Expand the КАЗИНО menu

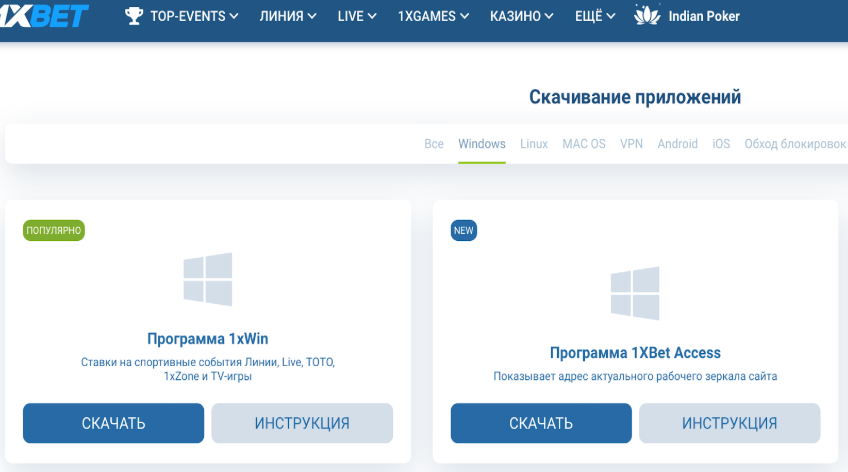(521, 16)
